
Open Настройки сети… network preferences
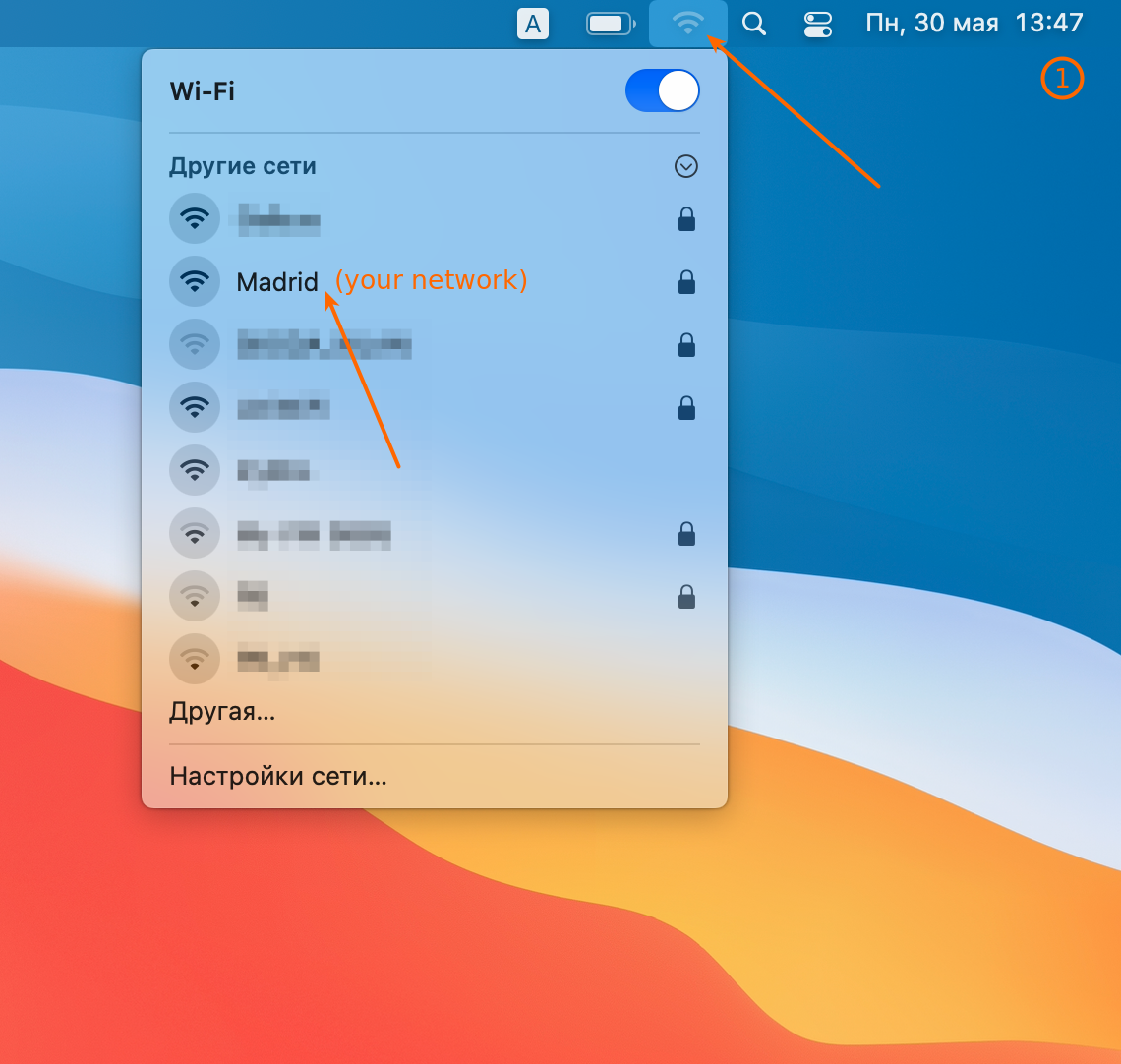point(278,776)
